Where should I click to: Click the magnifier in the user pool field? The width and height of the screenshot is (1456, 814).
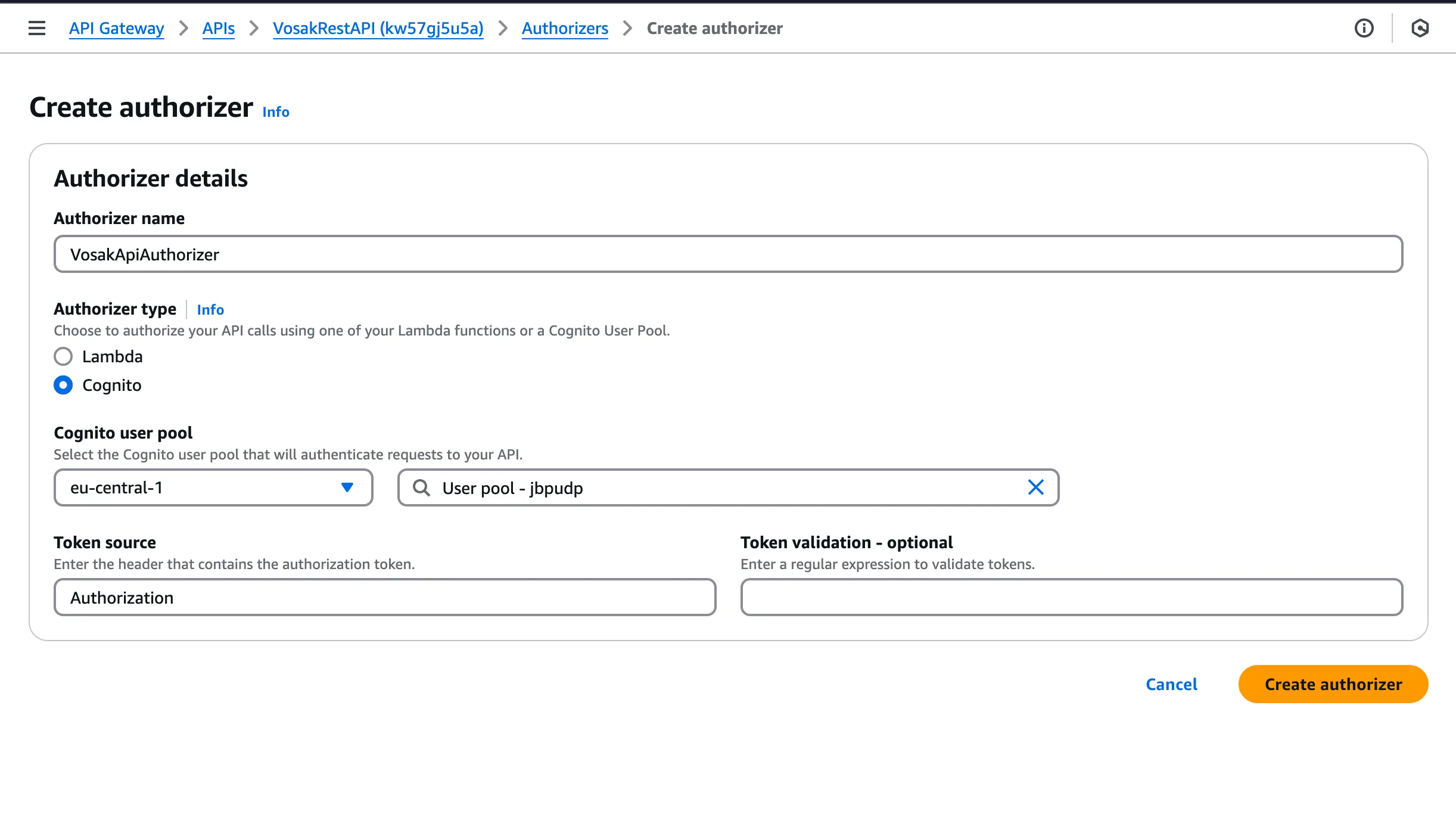(x=422, y=487)
